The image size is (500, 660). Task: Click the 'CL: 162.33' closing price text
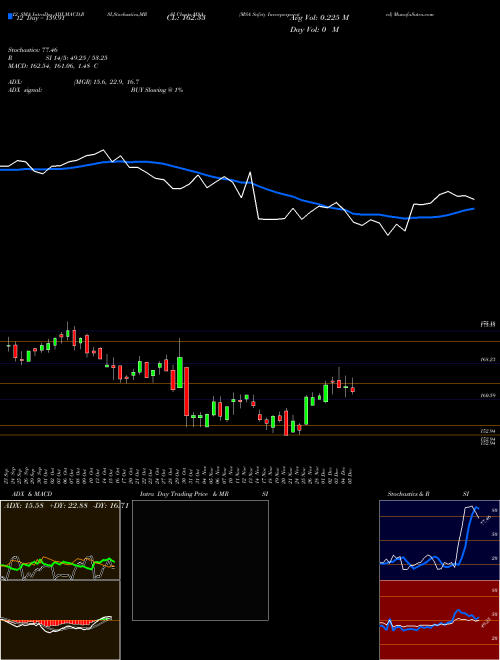coord(185,18)
